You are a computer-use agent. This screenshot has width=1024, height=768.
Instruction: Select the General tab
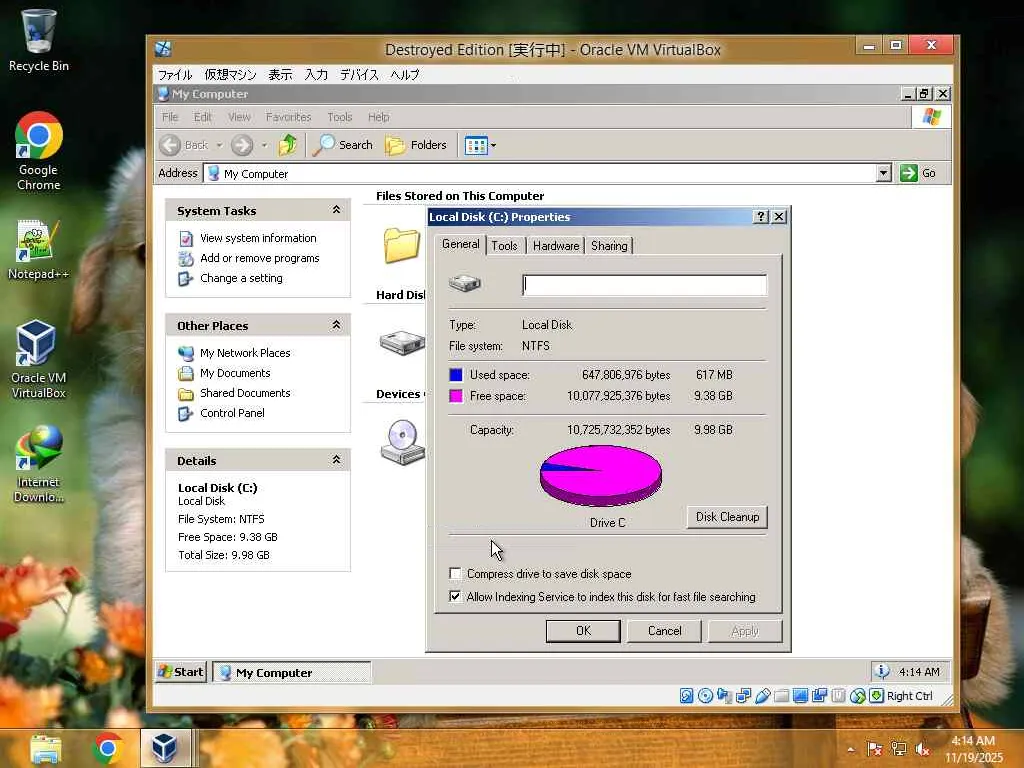[460, 244]
